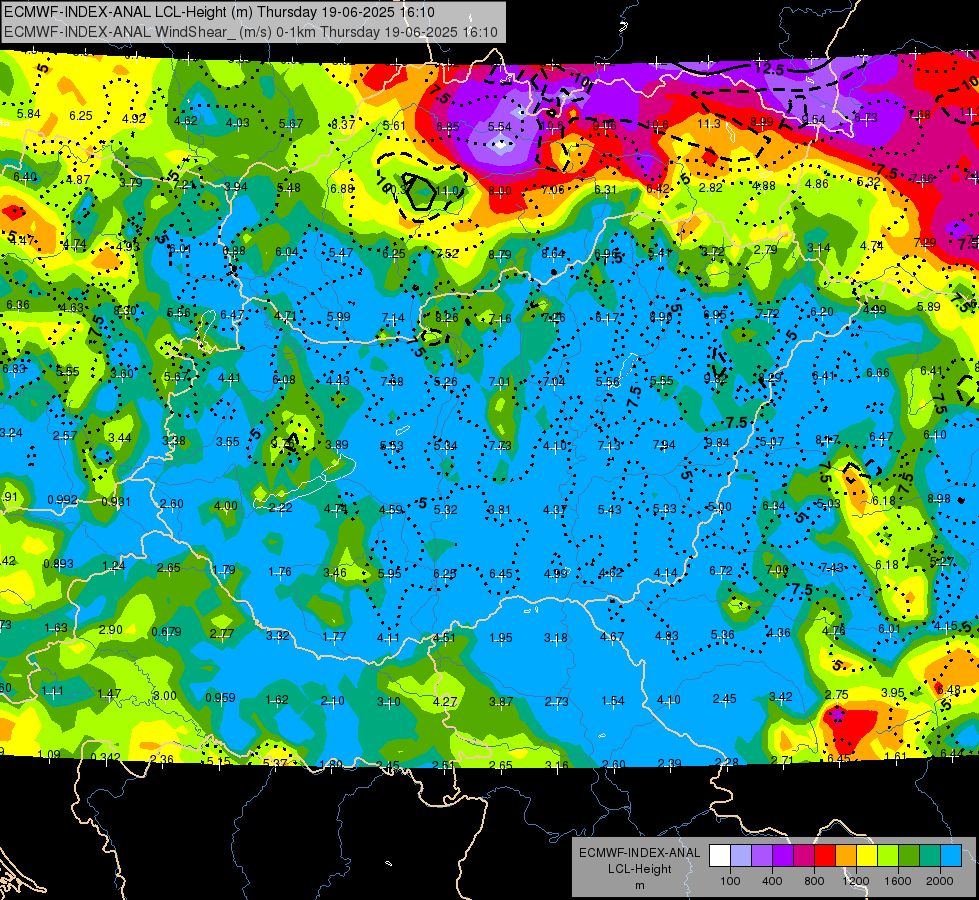
Task: Click the wind shear value '9.84'
Action: (x=718, y=443)
